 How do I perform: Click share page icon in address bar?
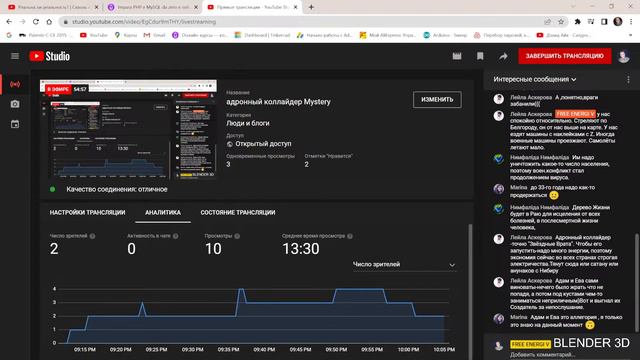(548, 22)
